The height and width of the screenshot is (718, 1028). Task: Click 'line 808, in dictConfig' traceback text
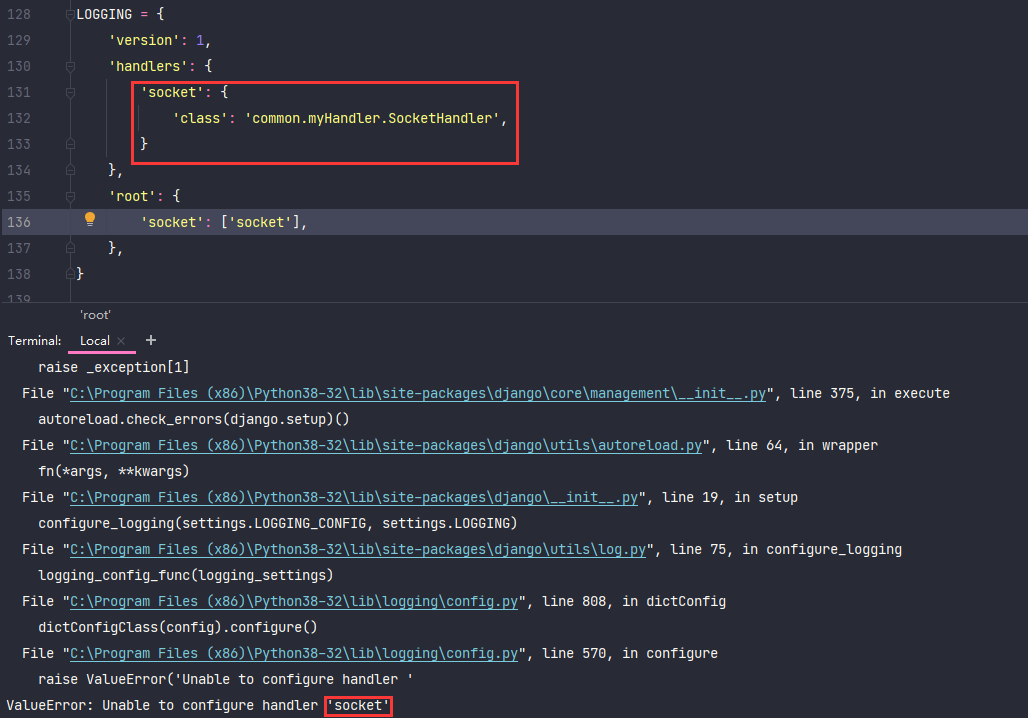pos(634,601)
